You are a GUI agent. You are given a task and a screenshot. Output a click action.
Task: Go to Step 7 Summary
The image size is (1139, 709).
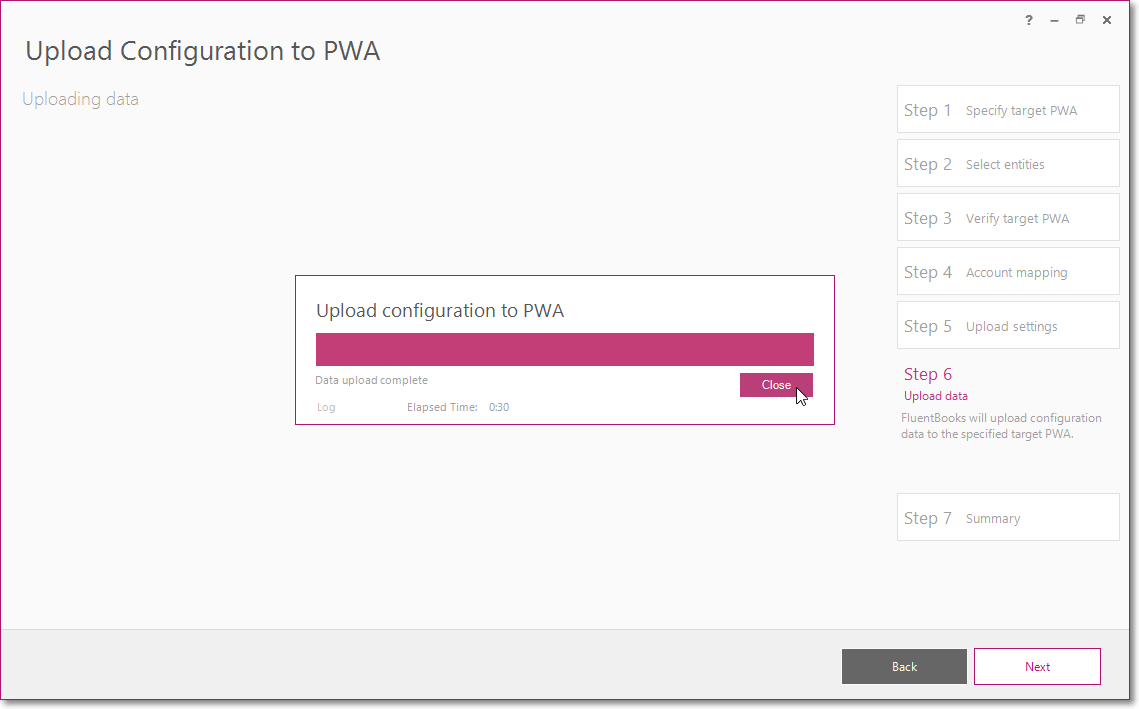tap(1008, 517)
